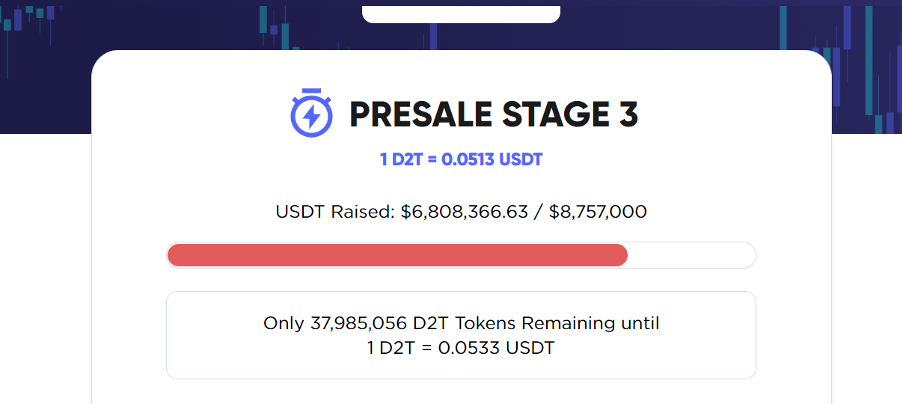This screenshot has height=404, width=902.
Task: Click the USDT Raised amount line
Action: point(461,212)
